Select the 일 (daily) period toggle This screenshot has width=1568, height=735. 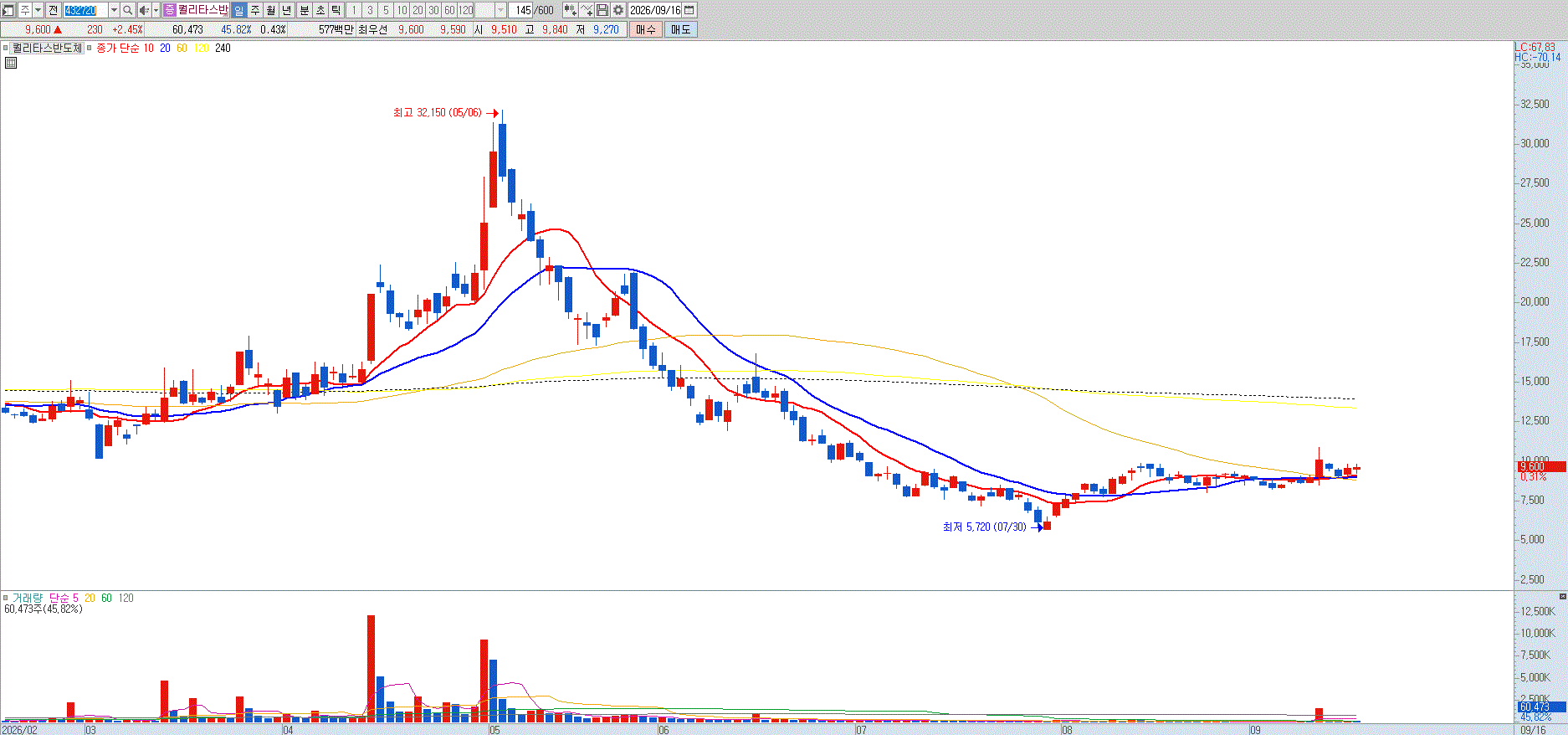tap(238, 10)
